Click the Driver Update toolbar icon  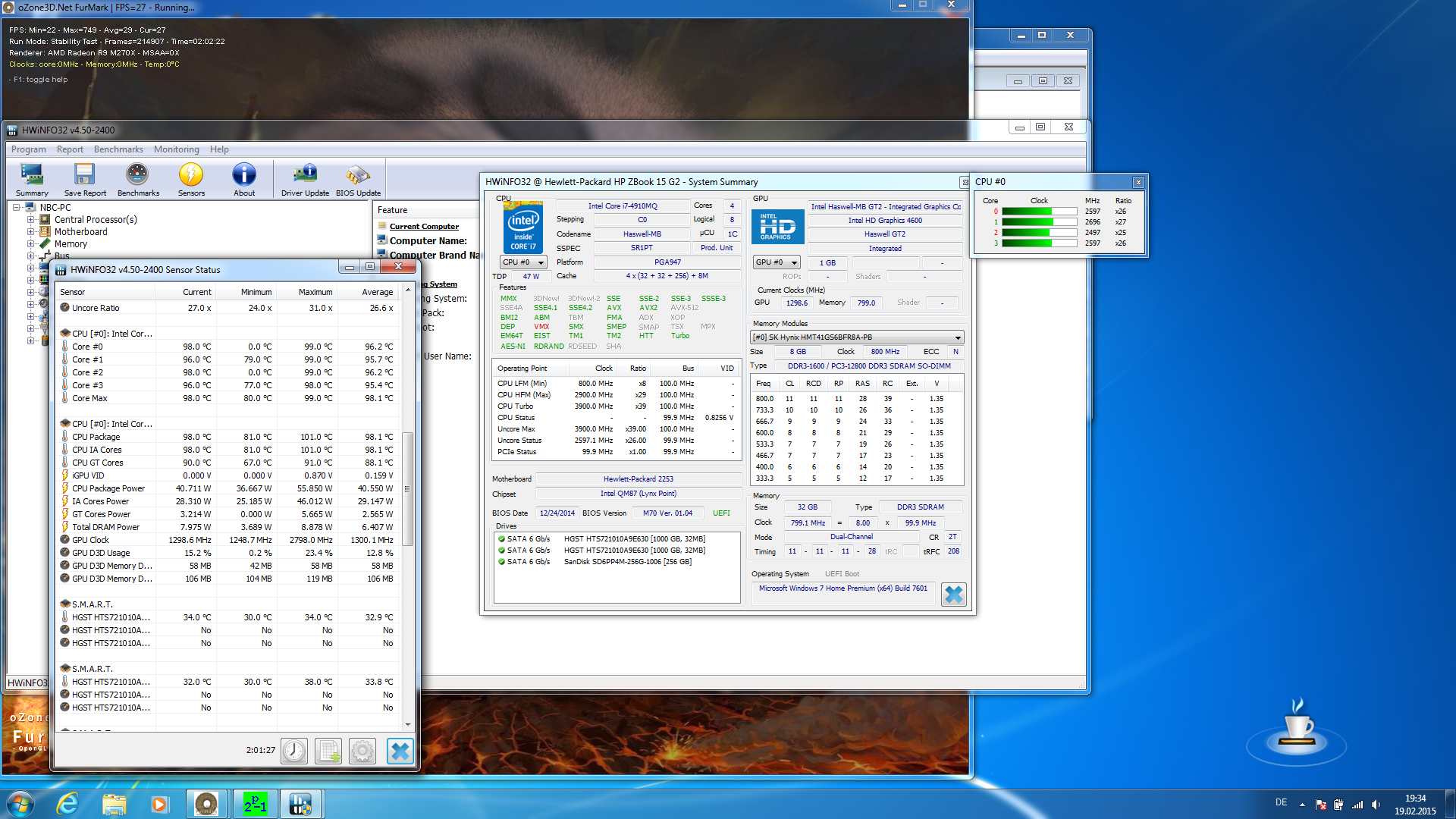305,180
